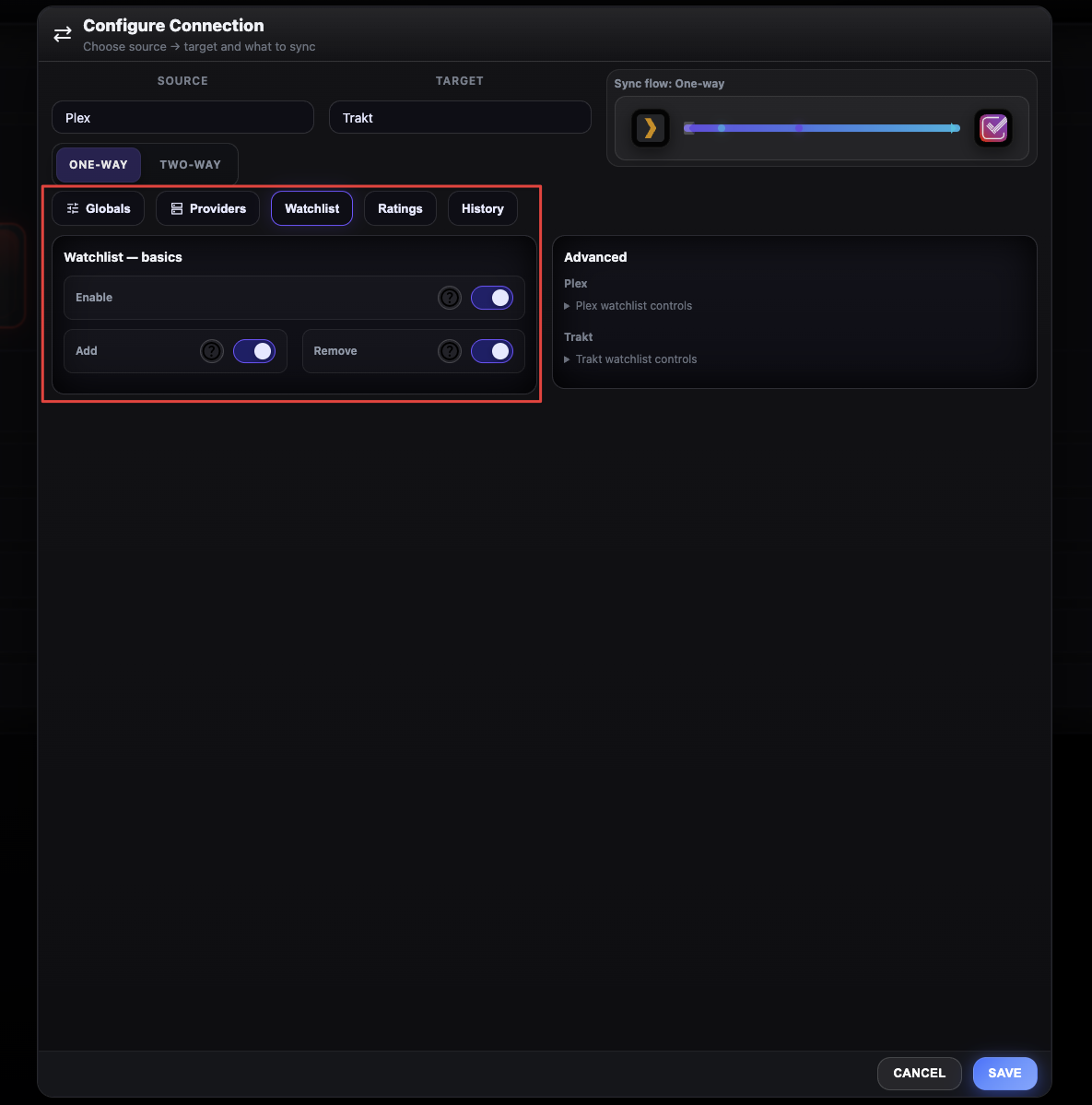
Task: Switch to the Providers tab
Action: [208, 208]
